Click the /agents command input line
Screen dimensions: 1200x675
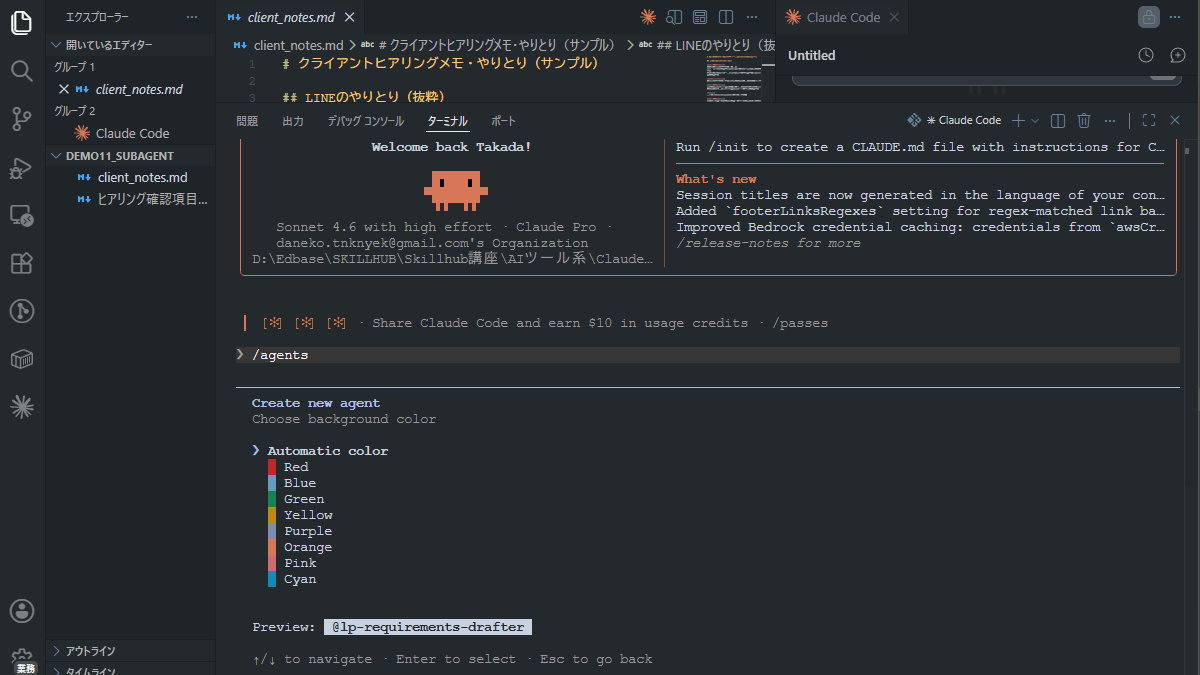tap(708, 355)
